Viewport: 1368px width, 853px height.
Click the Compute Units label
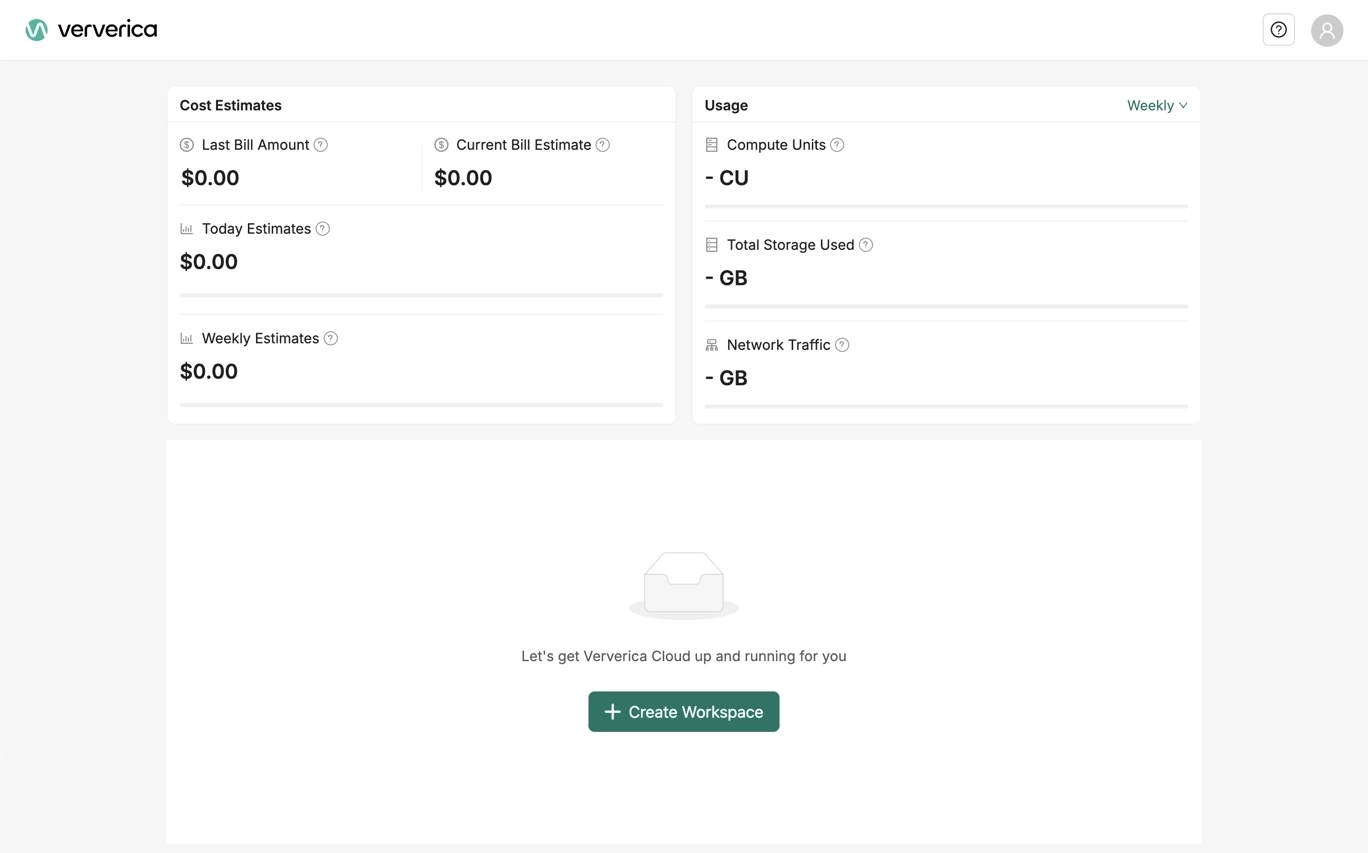tap(776, 145)
